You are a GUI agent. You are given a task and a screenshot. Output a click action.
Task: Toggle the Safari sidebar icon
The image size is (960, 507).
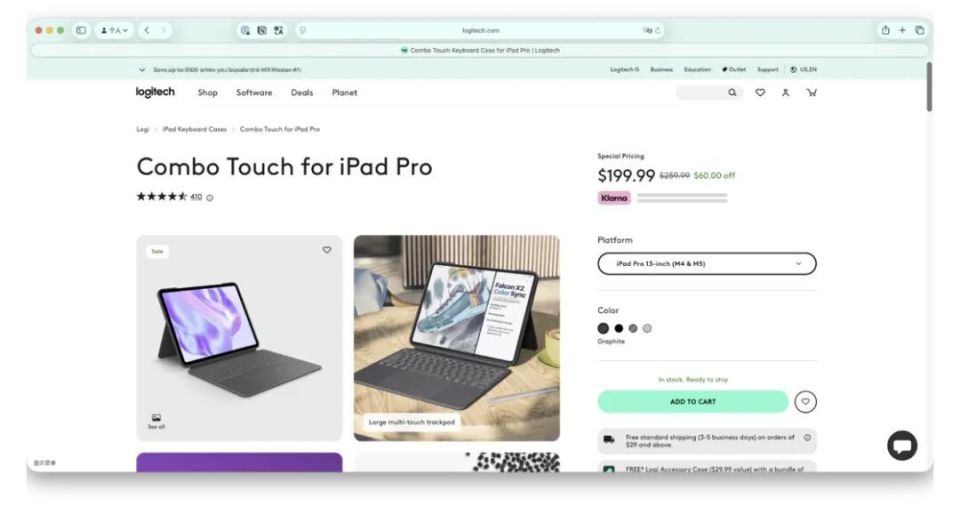coord(81,30)
